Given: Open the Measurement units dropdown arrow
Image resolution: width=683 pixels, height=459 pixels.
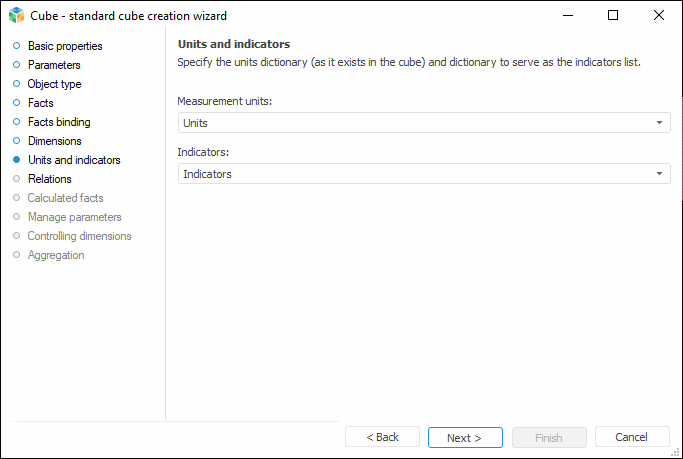Looking at the screenshot, I should 660,123.
